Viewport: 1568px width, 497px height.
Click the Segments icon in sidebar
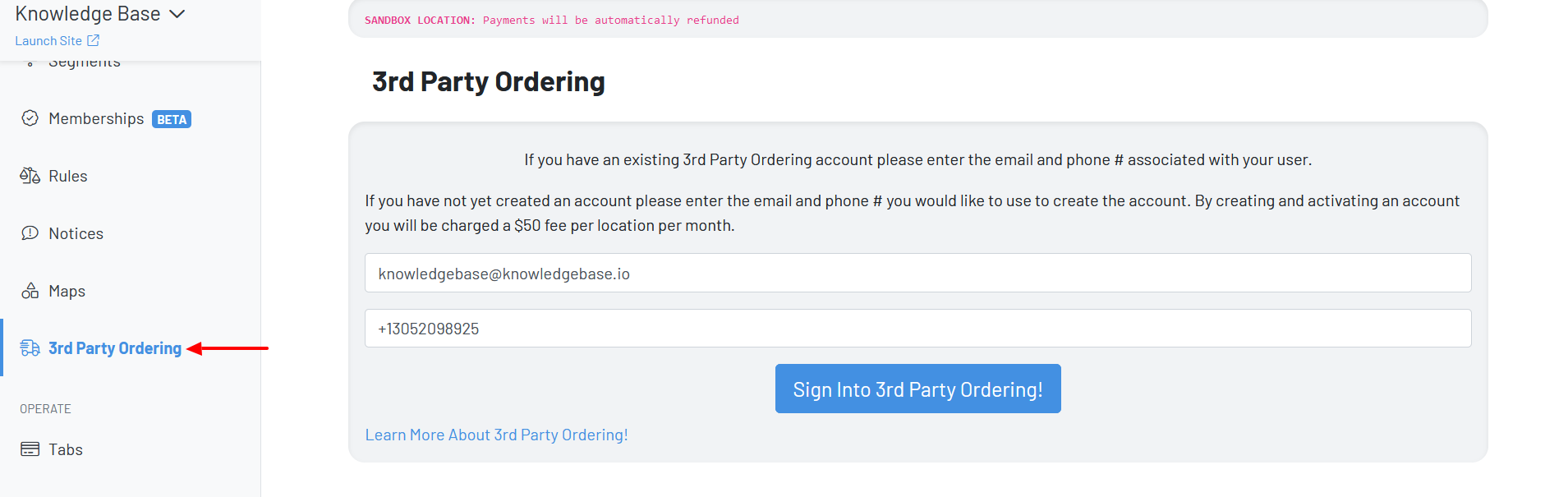(30, 61)
